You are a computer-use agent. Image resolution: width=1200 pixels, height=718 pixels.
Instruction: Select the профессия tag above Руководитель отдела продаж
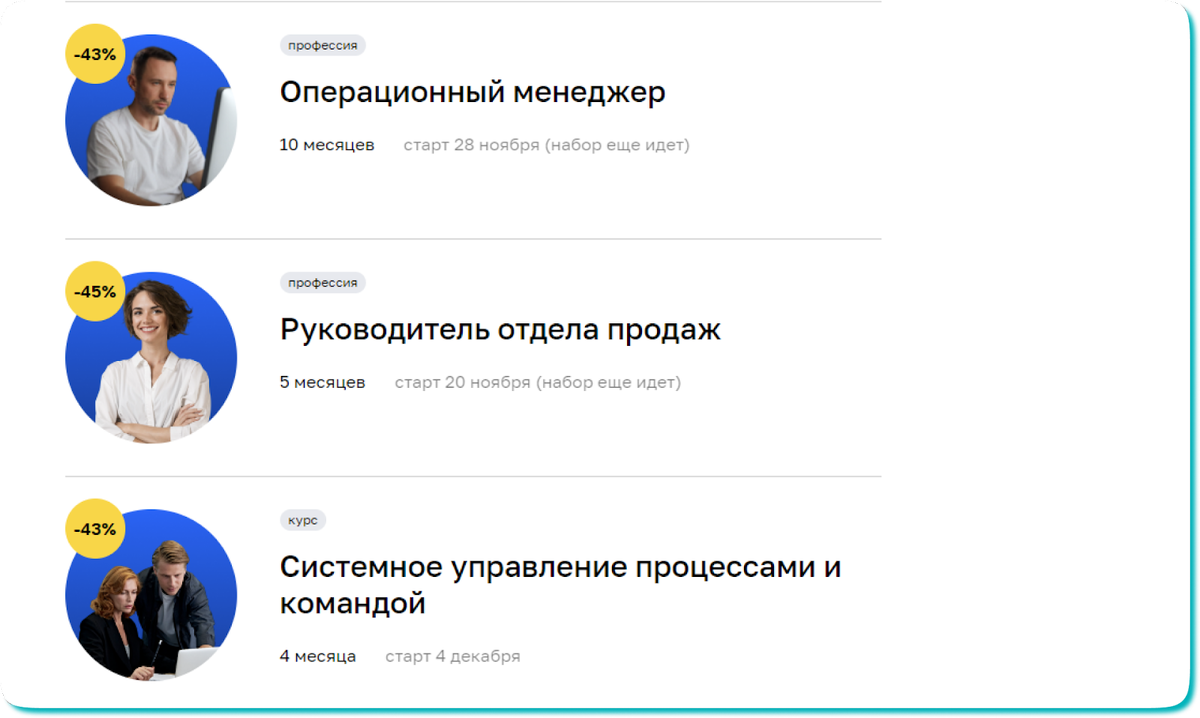pos(324,282)
